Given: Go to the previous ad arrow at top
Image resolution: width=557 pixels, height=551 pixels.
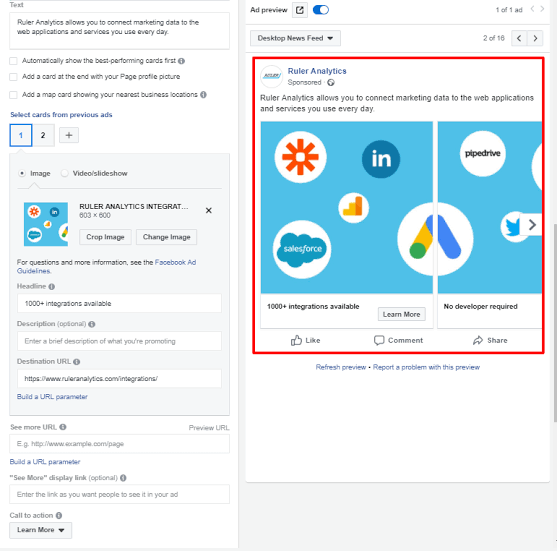Looking at the screenshot, I should point(532,9).
